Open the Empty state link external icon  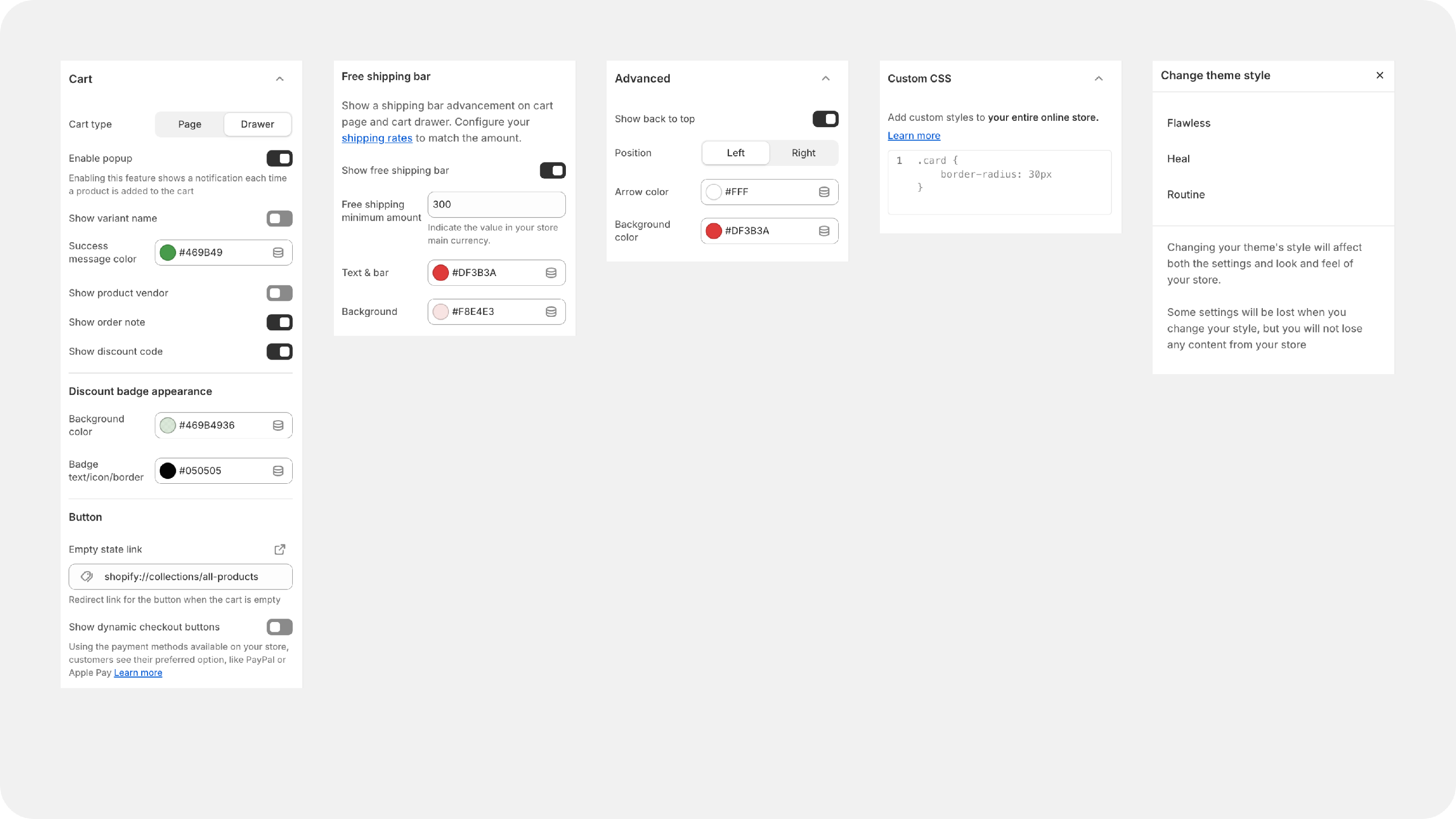tap(280, 549)
